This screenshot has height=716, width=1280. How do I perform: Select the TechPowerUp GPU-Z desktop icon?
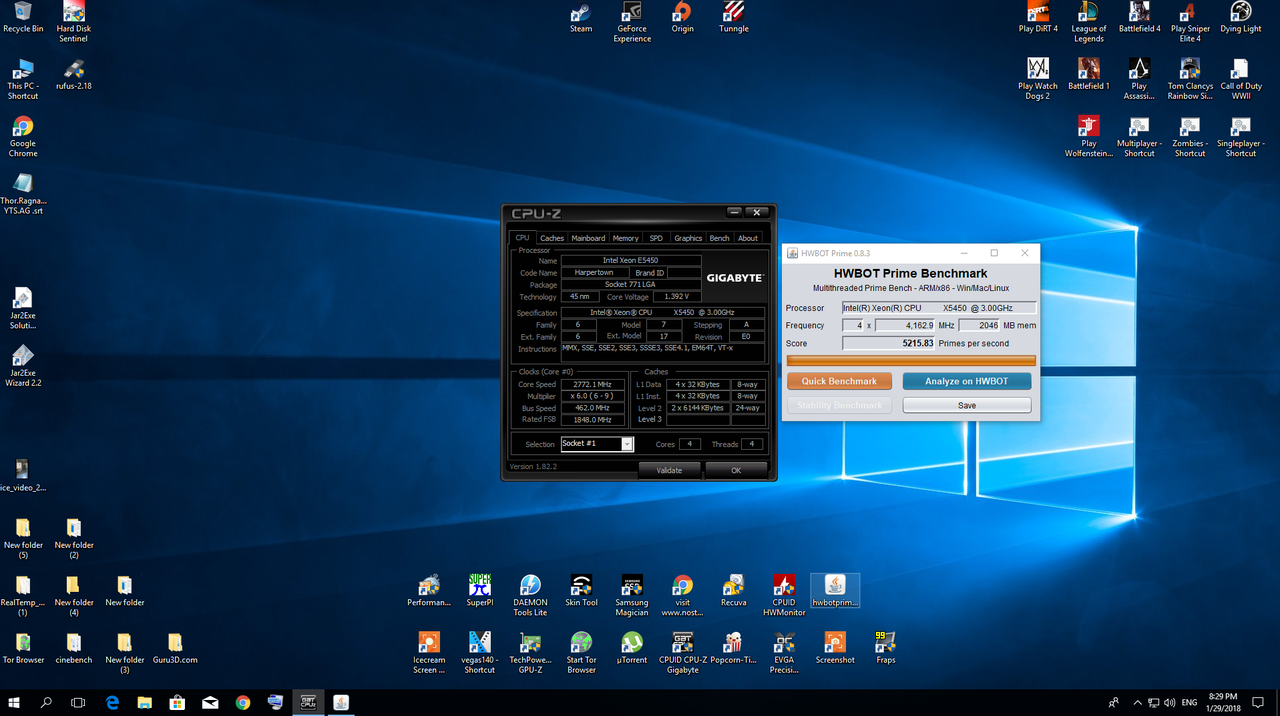pos(530,652)
